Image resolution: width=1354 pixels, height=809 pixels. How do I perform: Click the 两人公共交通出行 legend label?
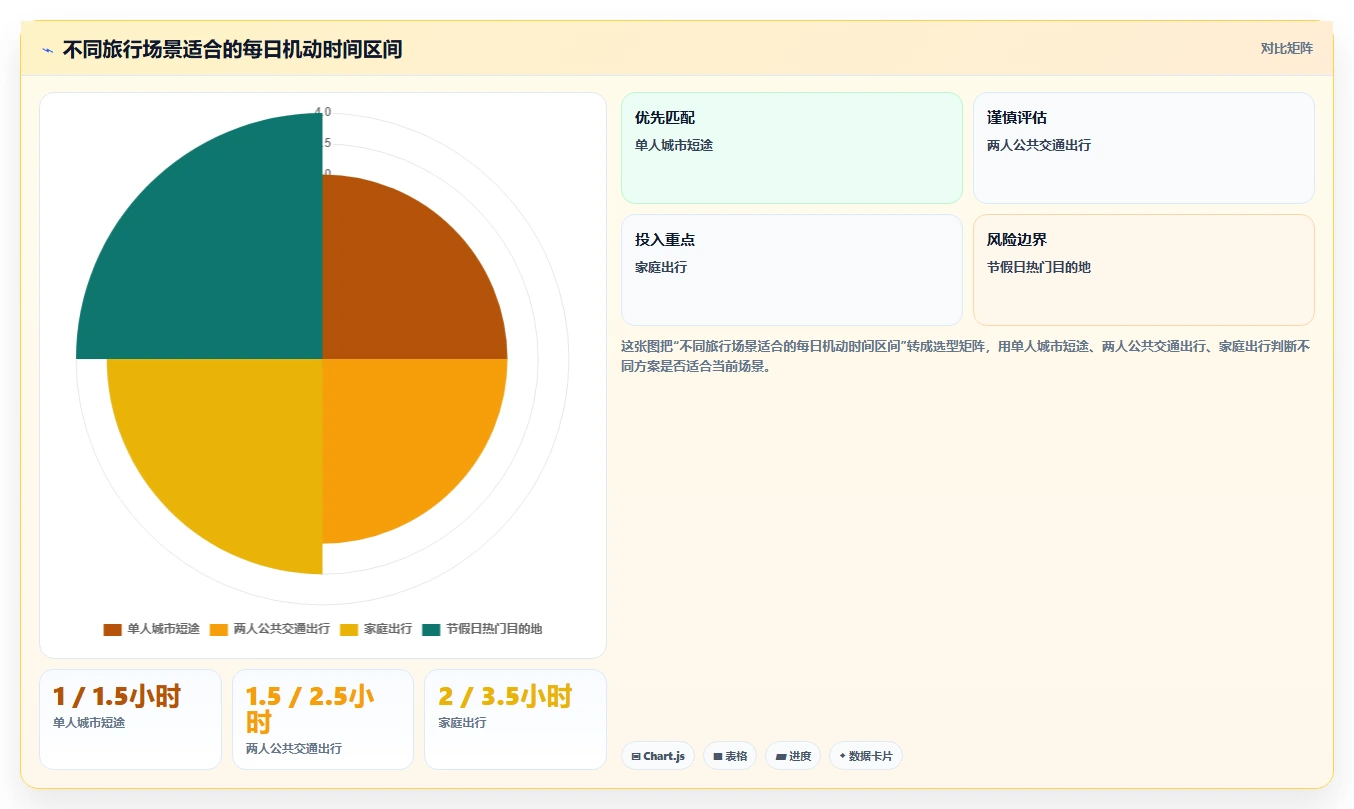[282, 629]
